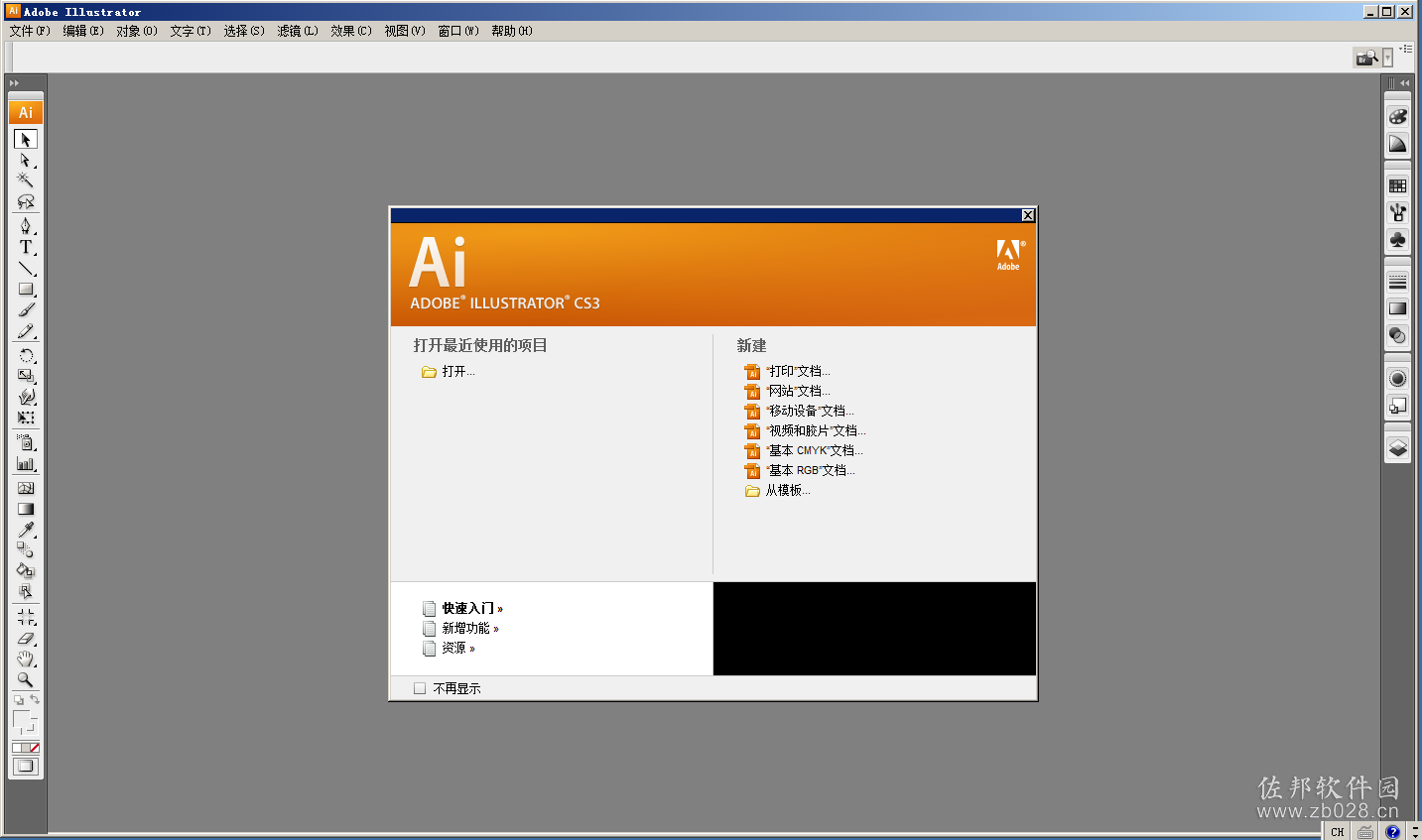The height and width of the screenshot is (840, 1422).
Task: Show the Swatches panel grid icon
Action: pyautogui.click(x=1397, y=185)
